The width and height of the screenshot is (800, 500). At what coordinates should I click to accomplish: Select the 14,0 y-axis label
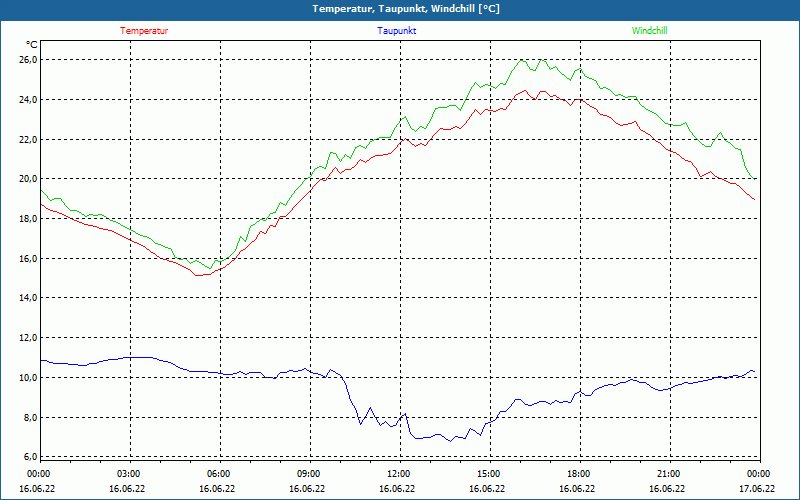(x=28, y=298)
